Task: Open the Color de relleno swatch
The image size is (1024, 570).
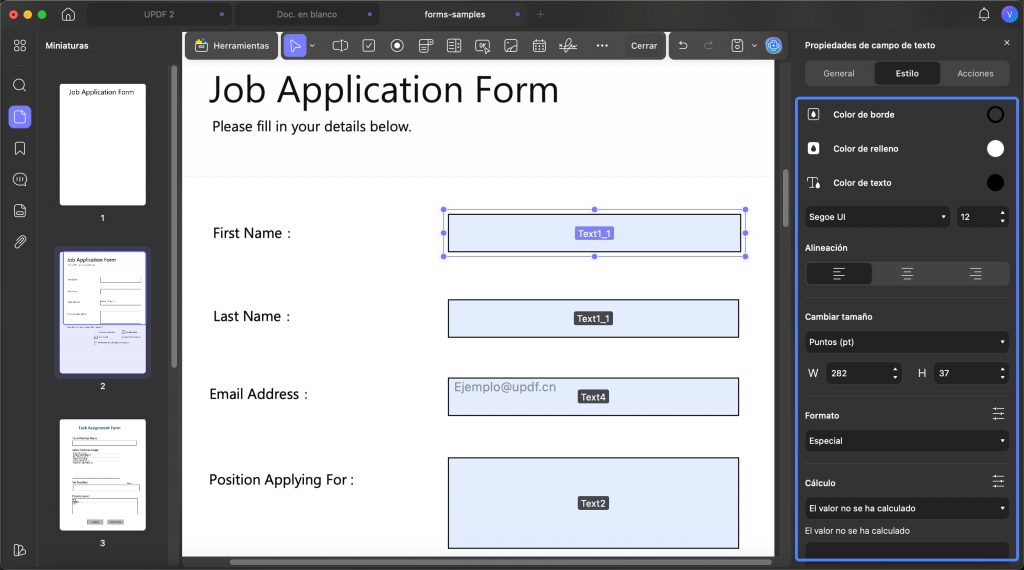Action: pyautogui.click(x=995, y=149)
